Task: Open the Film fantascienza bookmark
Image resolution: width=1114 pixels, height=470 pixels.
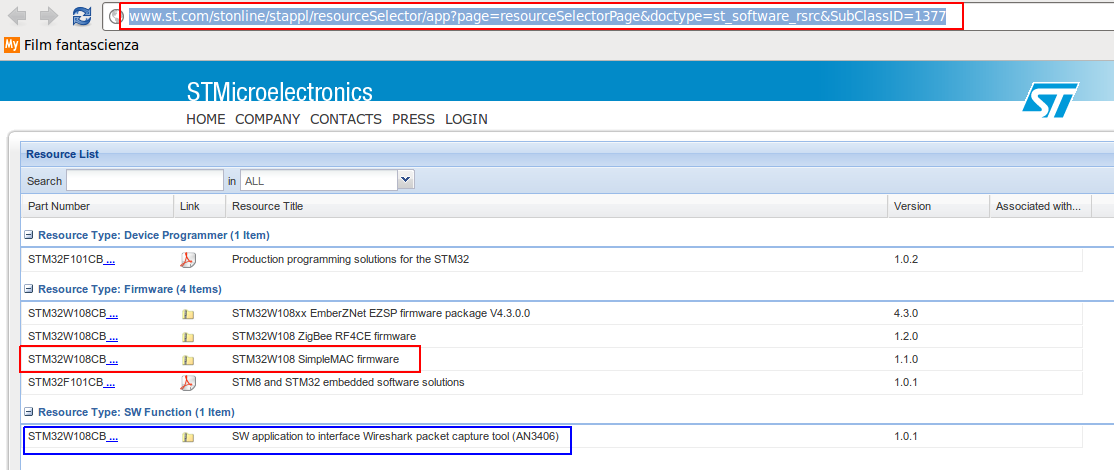Action: click(x=81, y=45)
